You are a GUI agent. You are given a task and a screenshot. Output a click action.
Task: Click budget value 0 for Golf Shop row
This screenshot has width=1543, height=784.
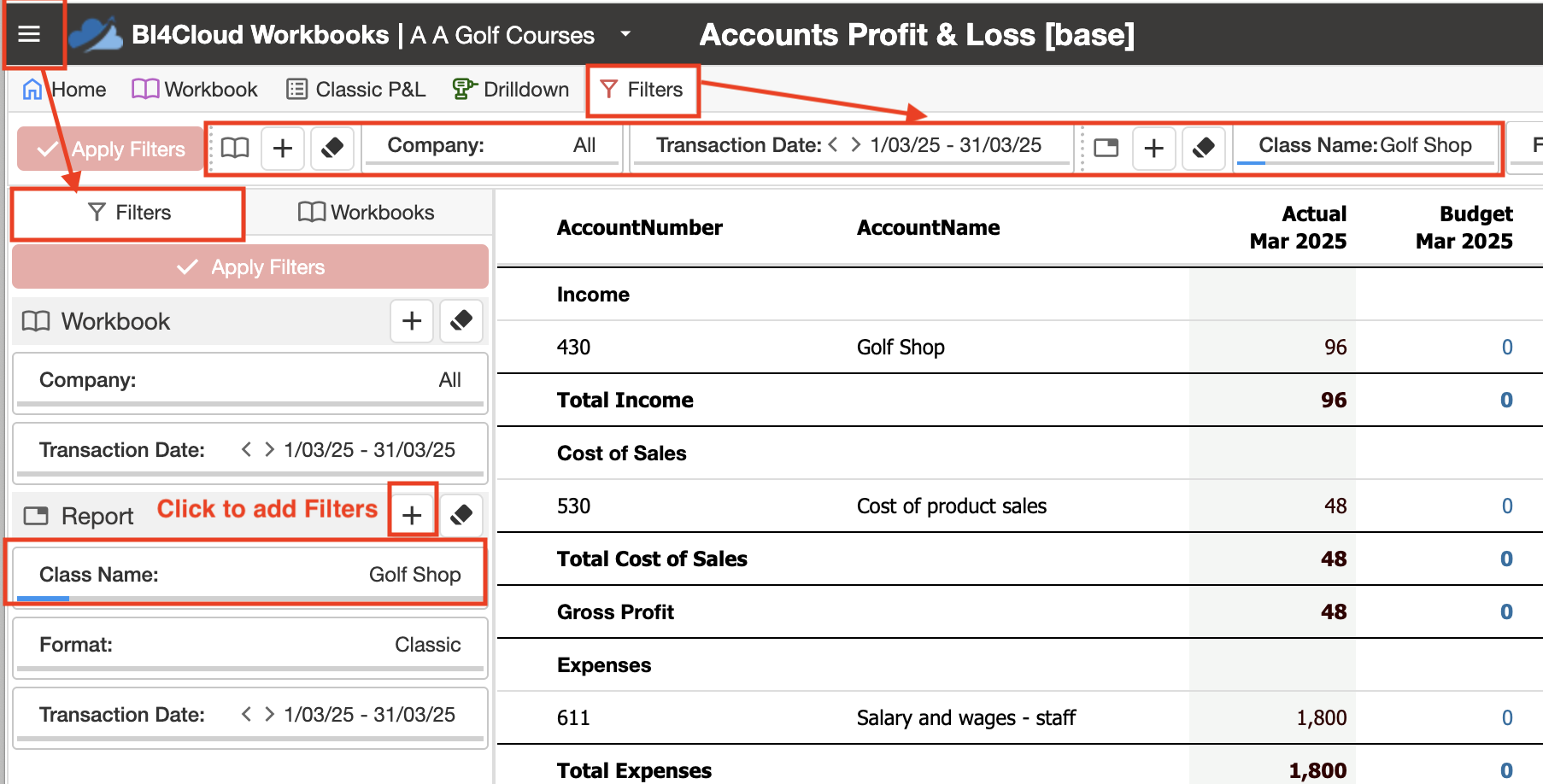(1507, 348)
